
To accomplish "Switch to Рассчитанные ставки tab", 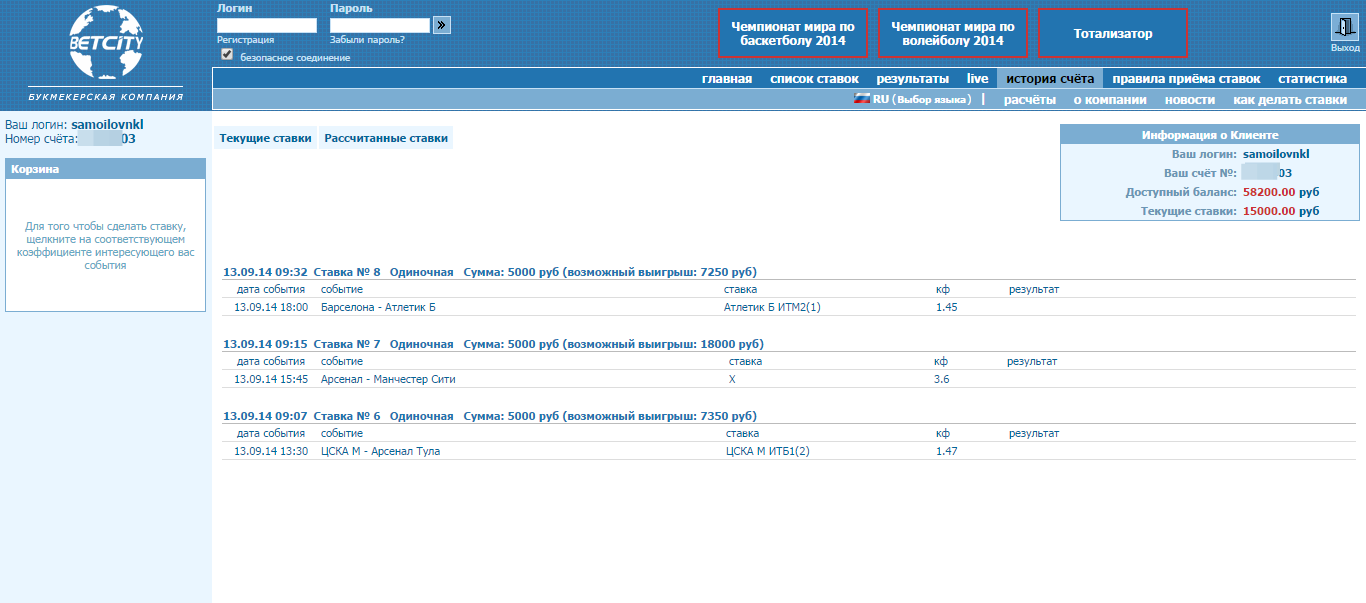I will point(386,138).
